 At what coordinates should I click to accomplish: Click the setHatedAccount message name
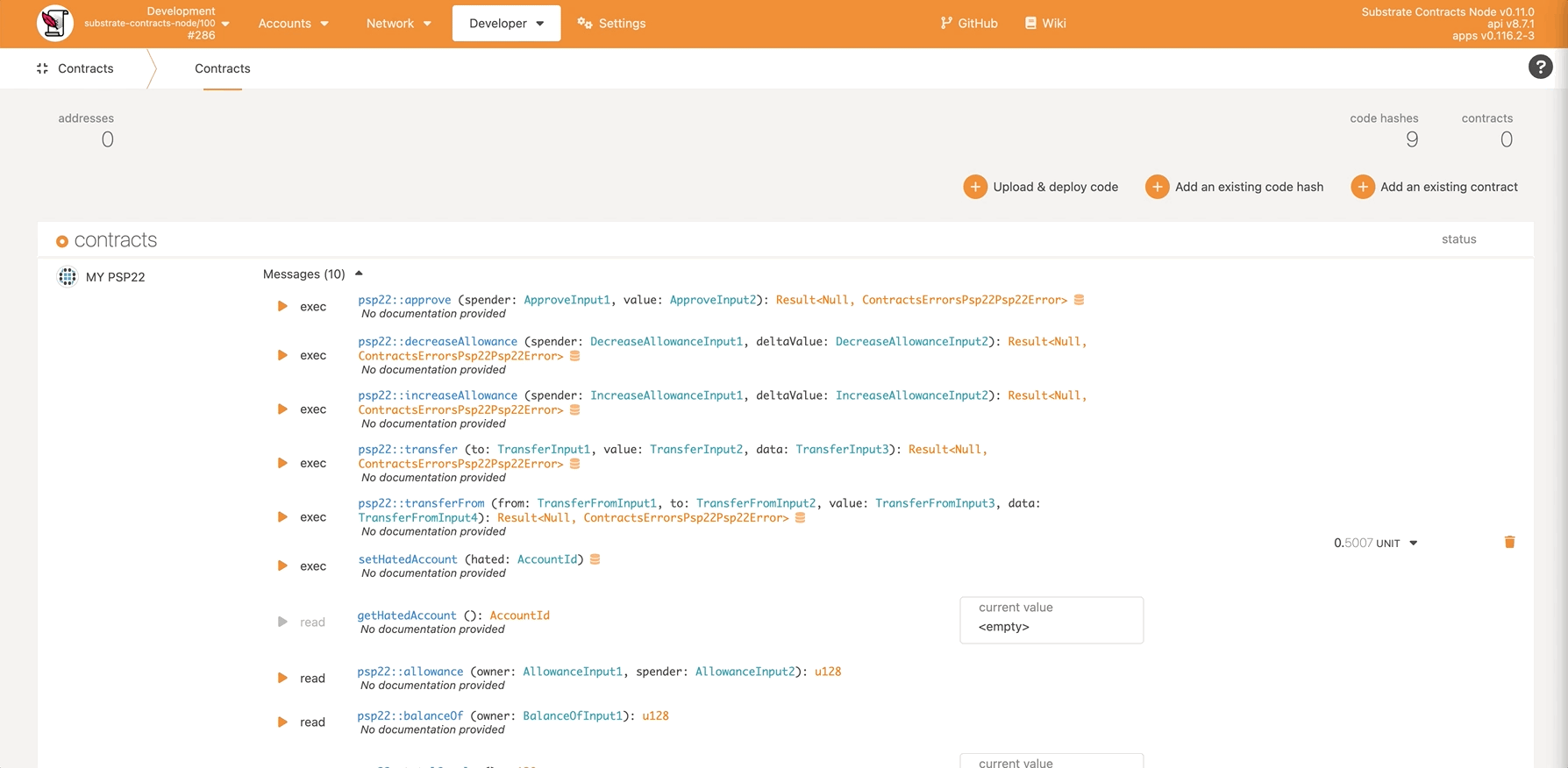pyautogui.click(x=408, y=559)
